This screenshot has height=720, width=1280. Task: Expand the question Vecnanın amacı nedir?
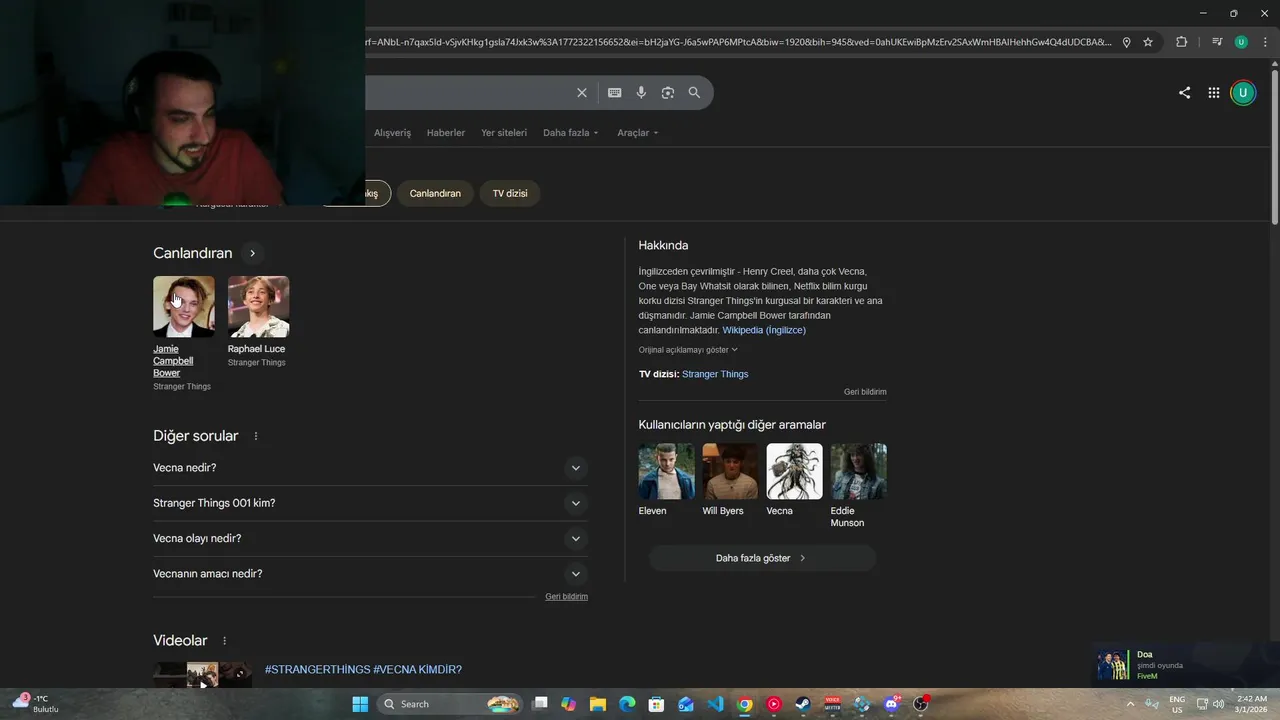pos(370,574)
